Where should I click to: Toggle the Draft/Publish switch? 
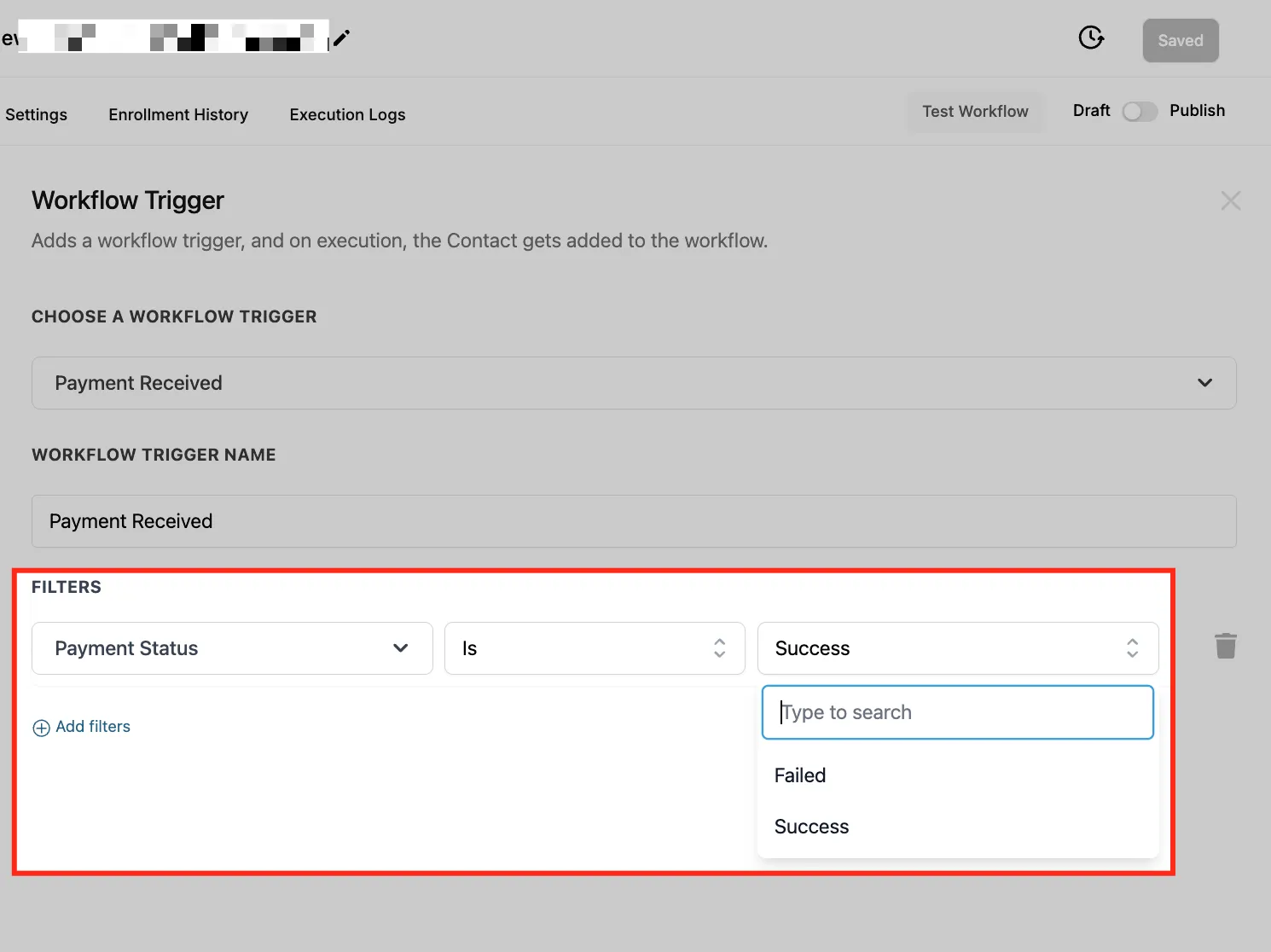pos(1140,112)
